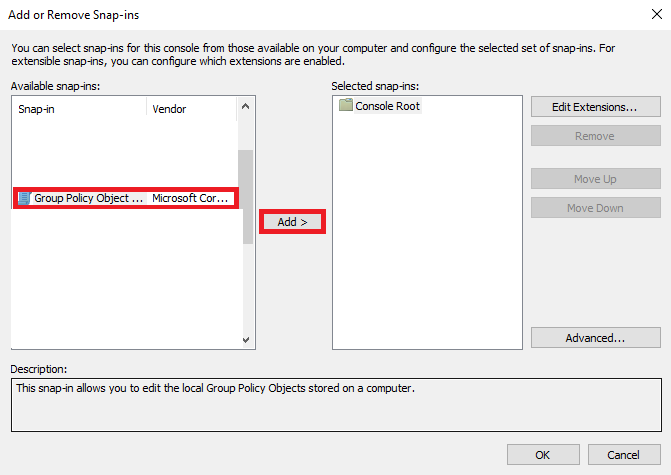Click the Console Root folder icon

tap(346, 105)
